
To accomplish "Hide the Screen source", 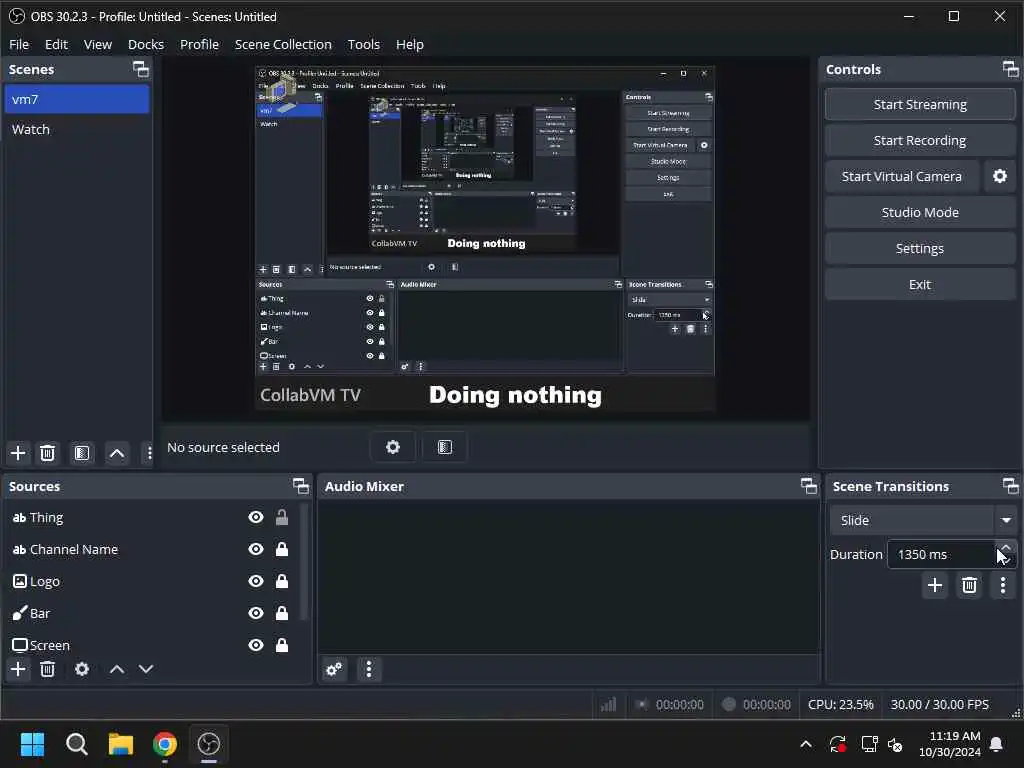I will click(x=256, y=645).
